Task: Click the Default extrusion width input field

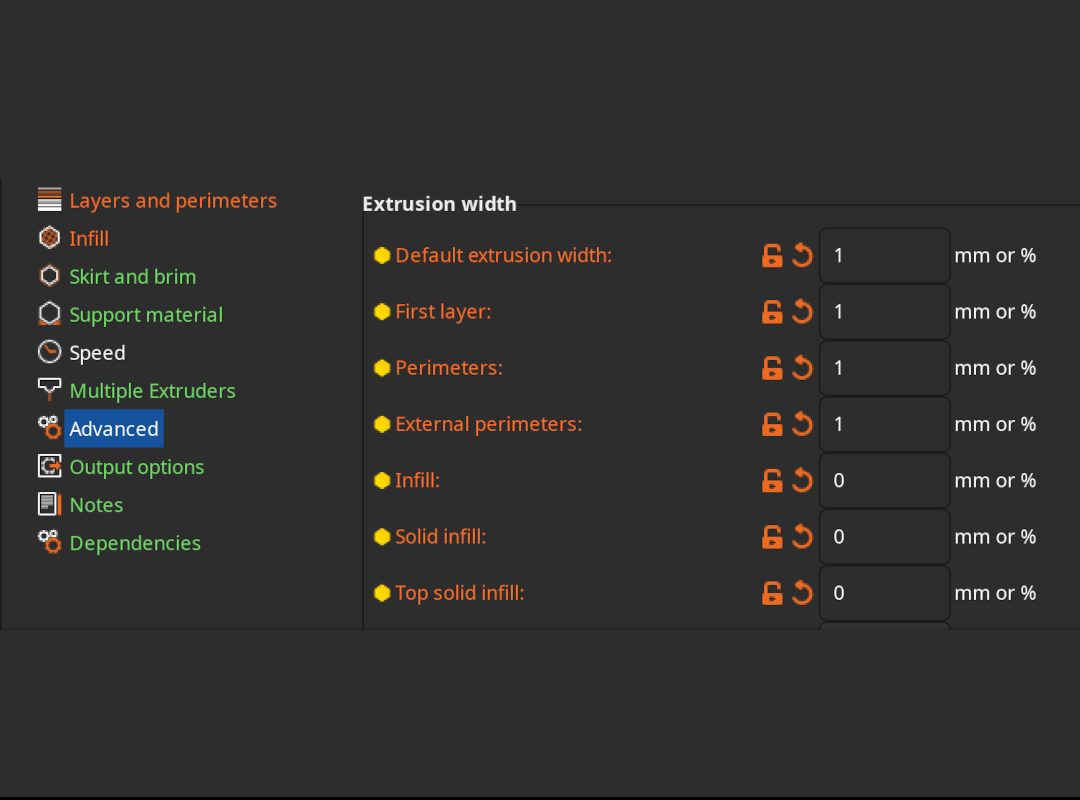Action: click(884, 255)
